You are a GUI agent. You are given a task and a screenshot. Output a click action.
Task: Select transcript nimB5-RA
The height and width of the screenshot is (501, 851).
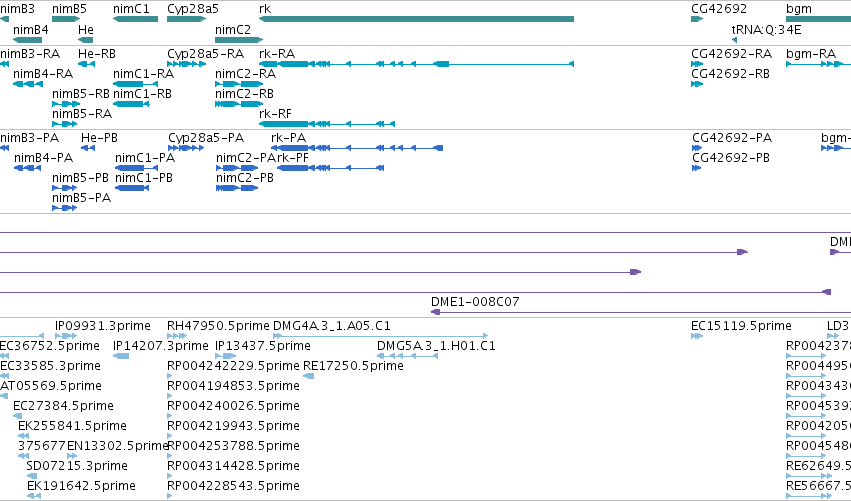[x=82, y=114]
